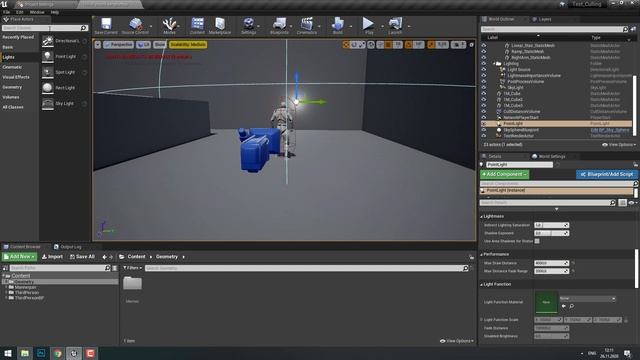The image size is (640, 360).
Task: Open the Window menu
Action: [37, 12]
